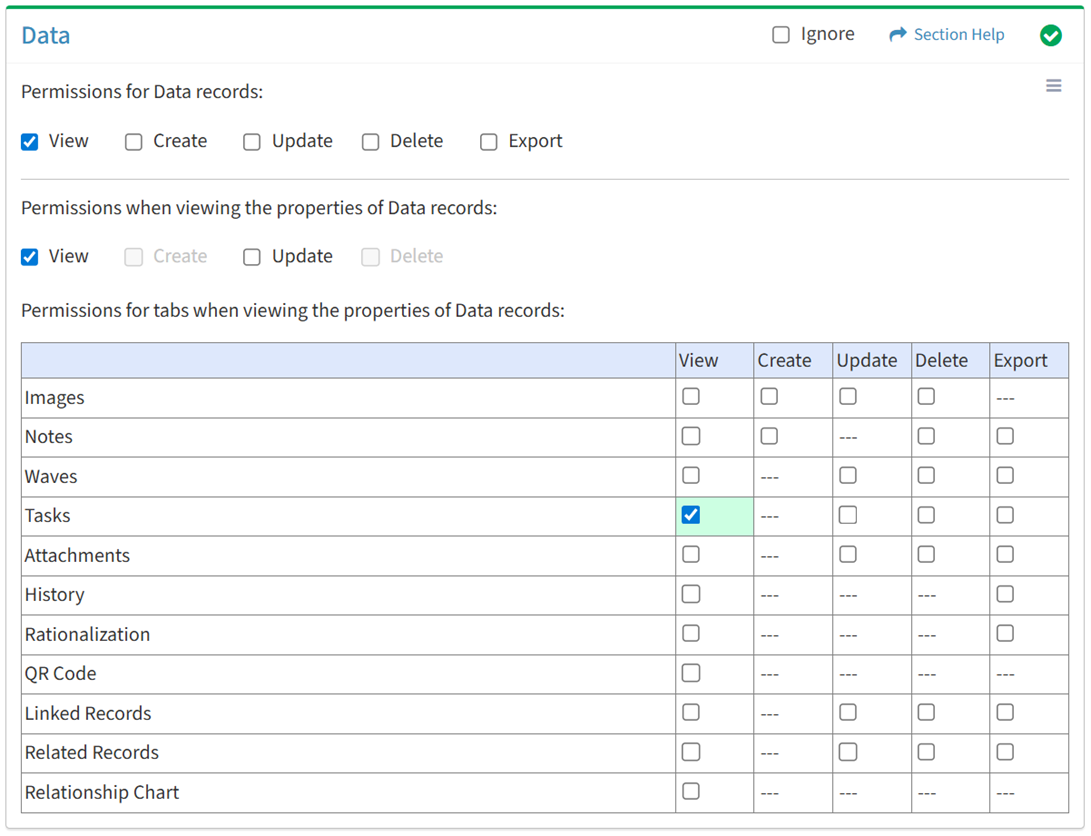The image size is (1091, 836).
Task: Check Export for the Rationalization tab
Action: point(1005,633)
